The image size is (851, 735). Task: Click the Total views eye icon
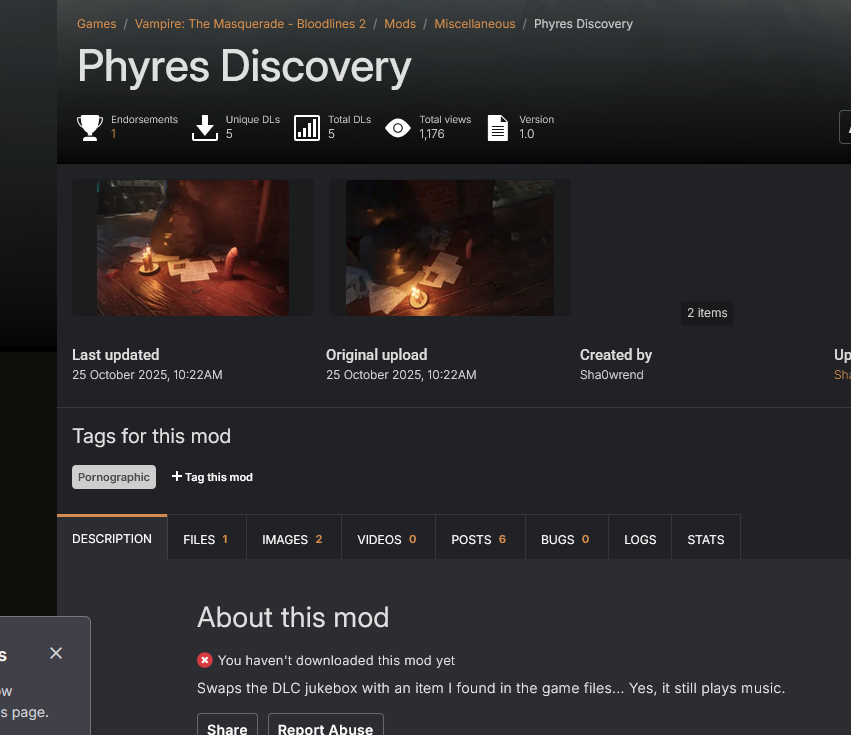pos(398,128)
